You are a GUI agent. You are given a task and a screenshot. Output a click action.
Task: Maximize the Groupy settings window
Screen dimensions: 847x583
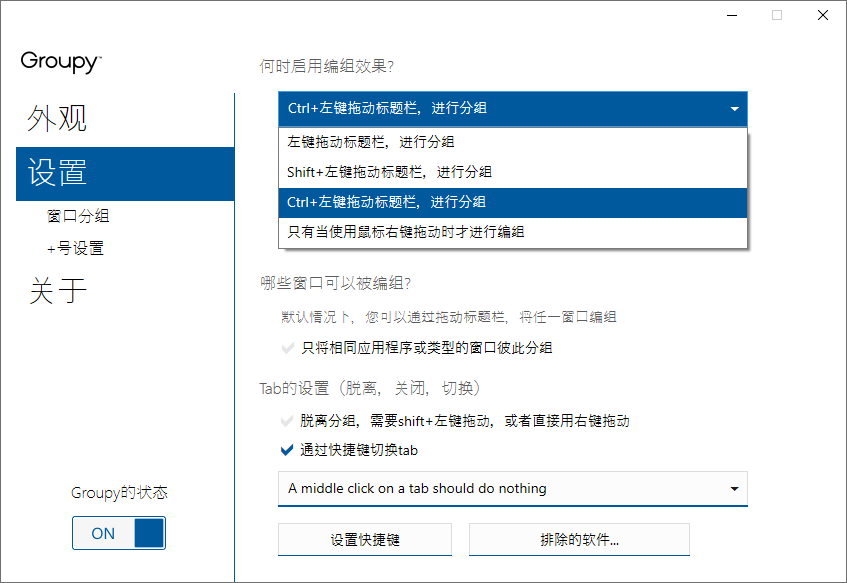point(777,15)
